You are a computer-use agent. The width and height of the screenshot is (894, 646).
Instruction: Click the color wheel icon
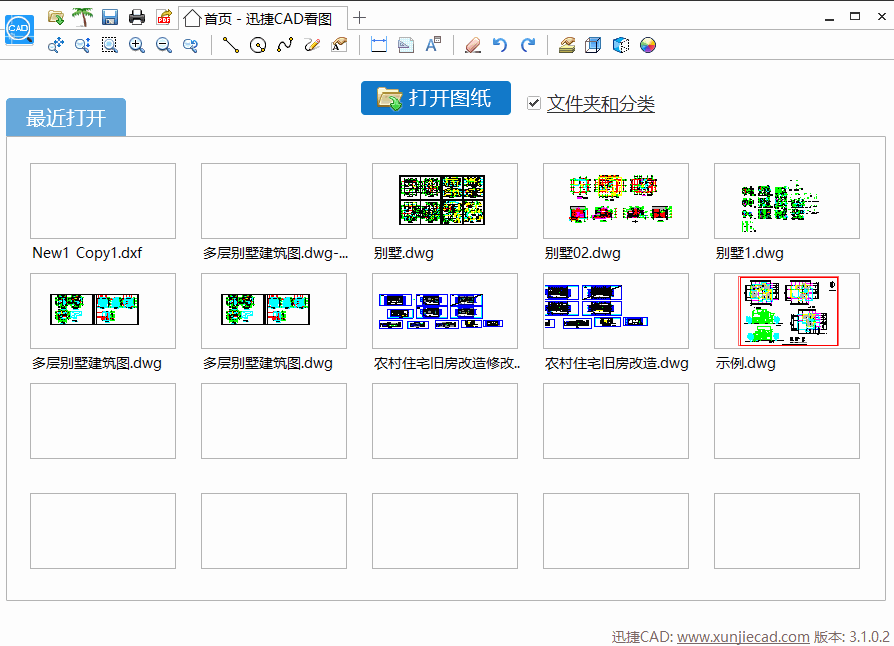(x=648, y=45)
